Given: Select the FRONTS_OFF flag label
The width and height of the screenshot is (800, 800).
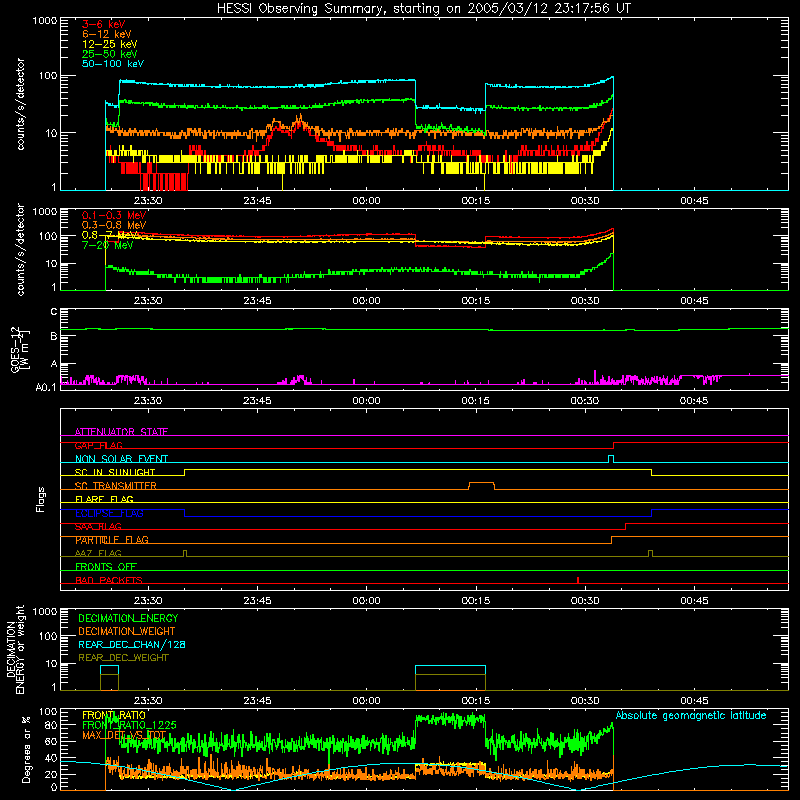Looking at the screenshot, I should [x=106, y=567].
